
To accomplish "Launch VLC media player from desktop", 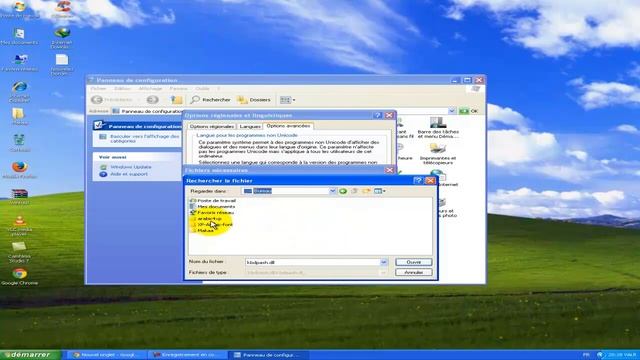I will [20, 226].
